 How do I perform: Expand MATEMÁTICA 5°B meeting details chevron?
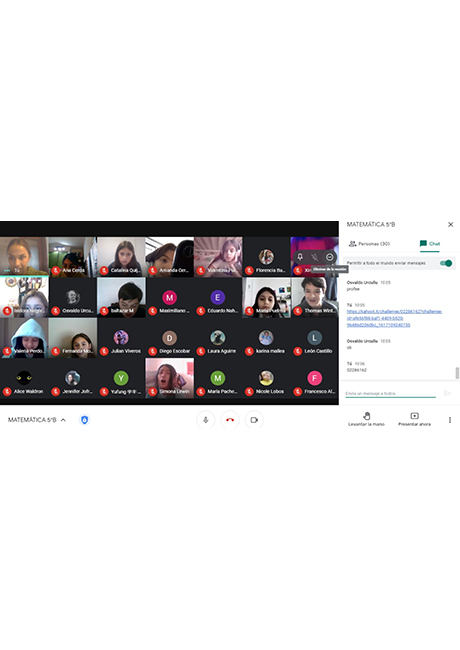63,420
